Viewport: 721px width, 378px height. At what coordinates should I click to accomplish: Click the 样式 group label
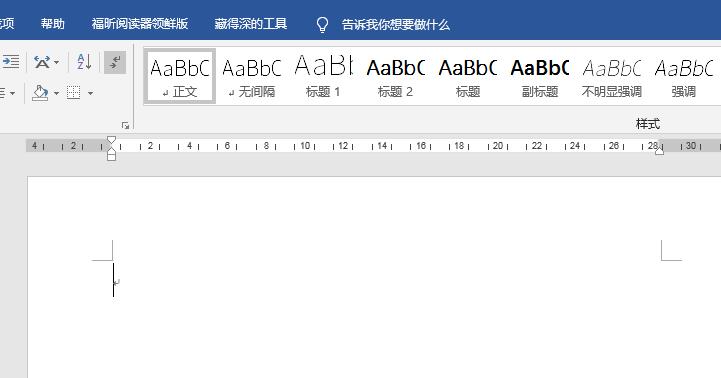click(648, 124)
